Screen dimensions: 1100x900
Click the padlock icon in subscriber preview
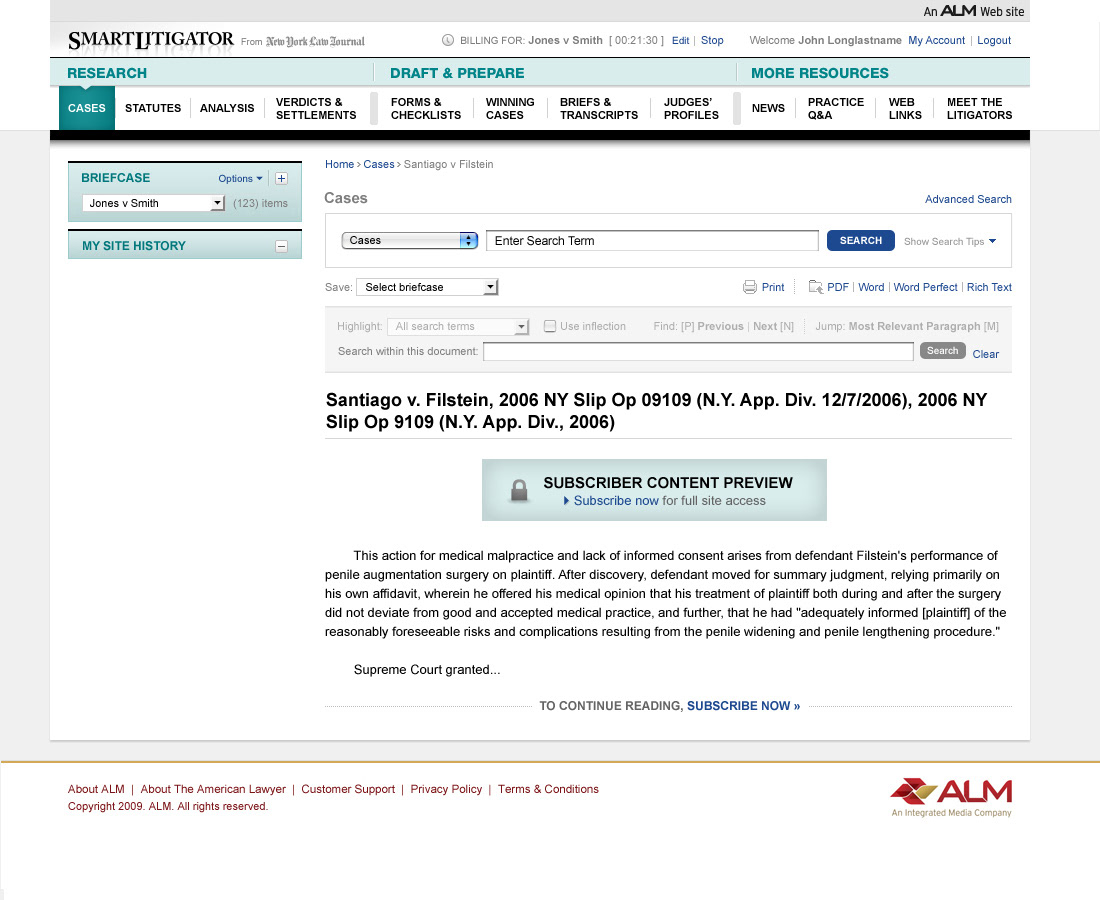(519, 490)
